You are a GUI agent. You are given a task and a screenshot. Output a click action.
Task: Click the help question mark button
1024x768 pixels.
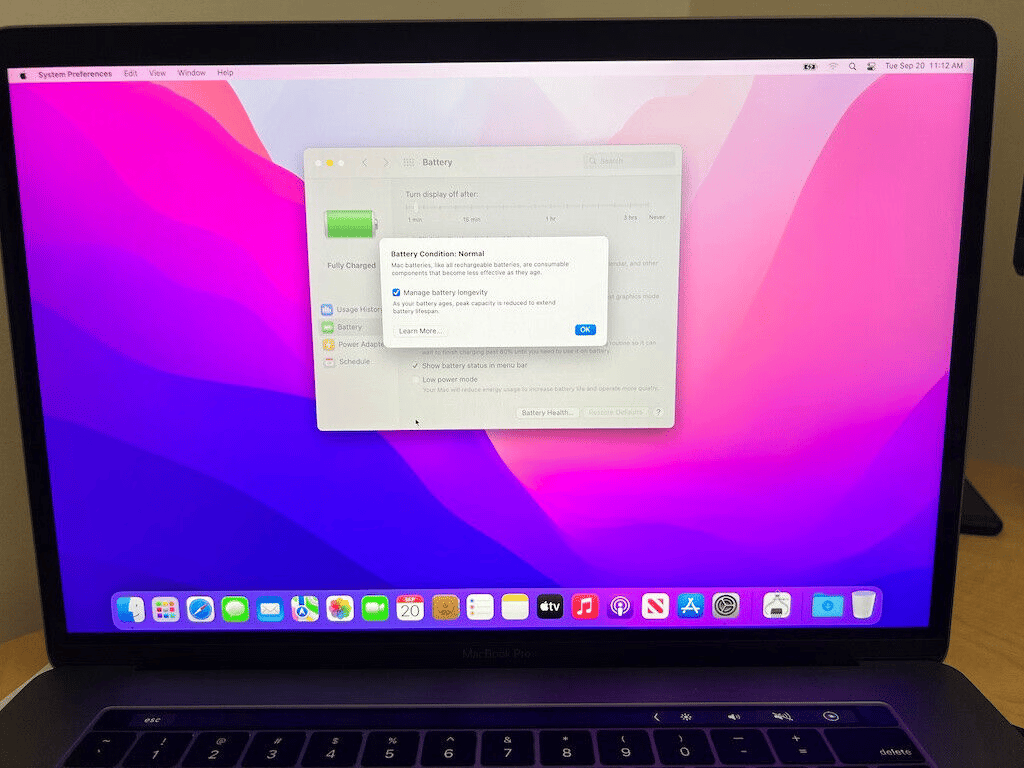point(658,412)
